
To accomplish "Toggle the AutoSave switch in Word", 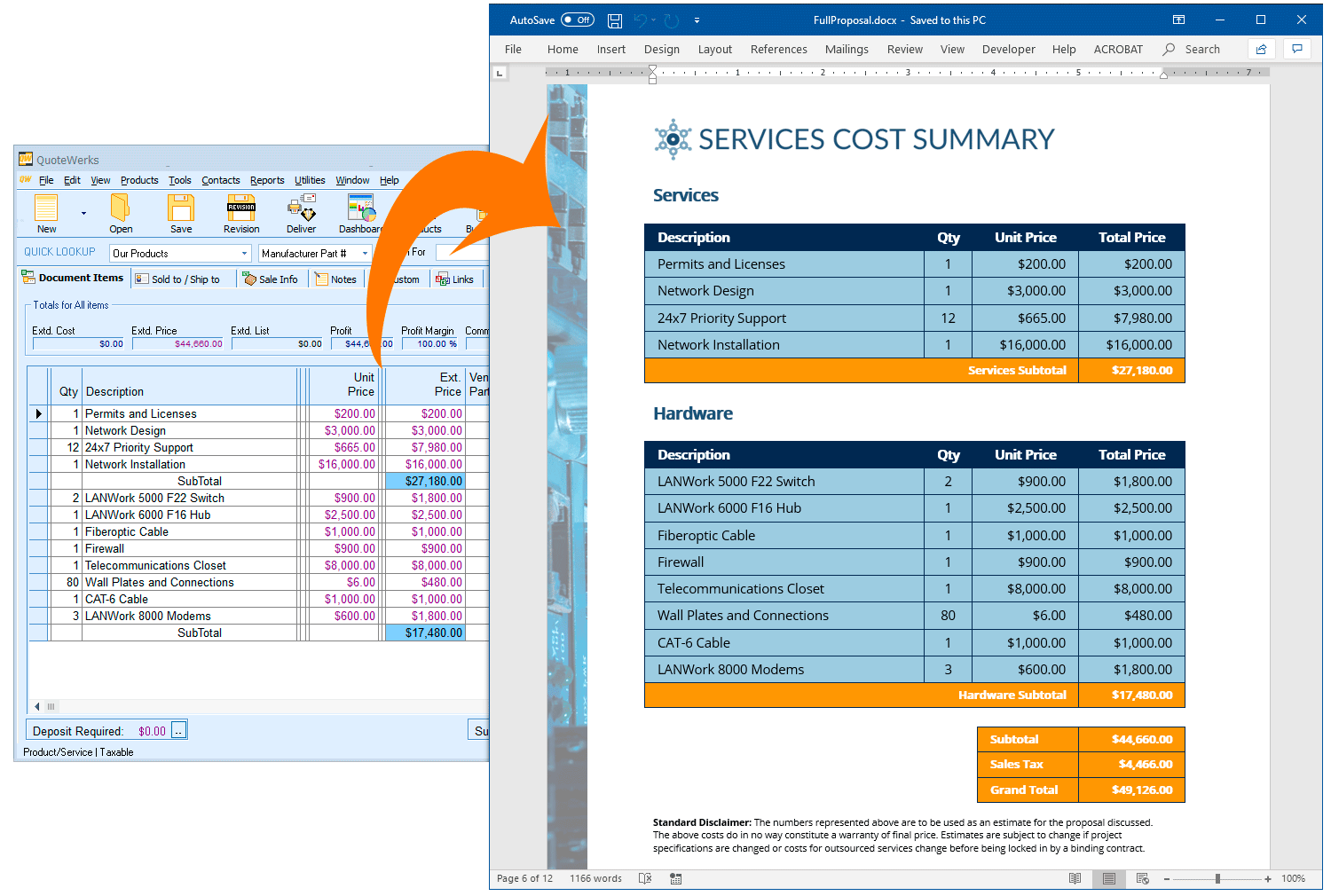I will [578, 20].
